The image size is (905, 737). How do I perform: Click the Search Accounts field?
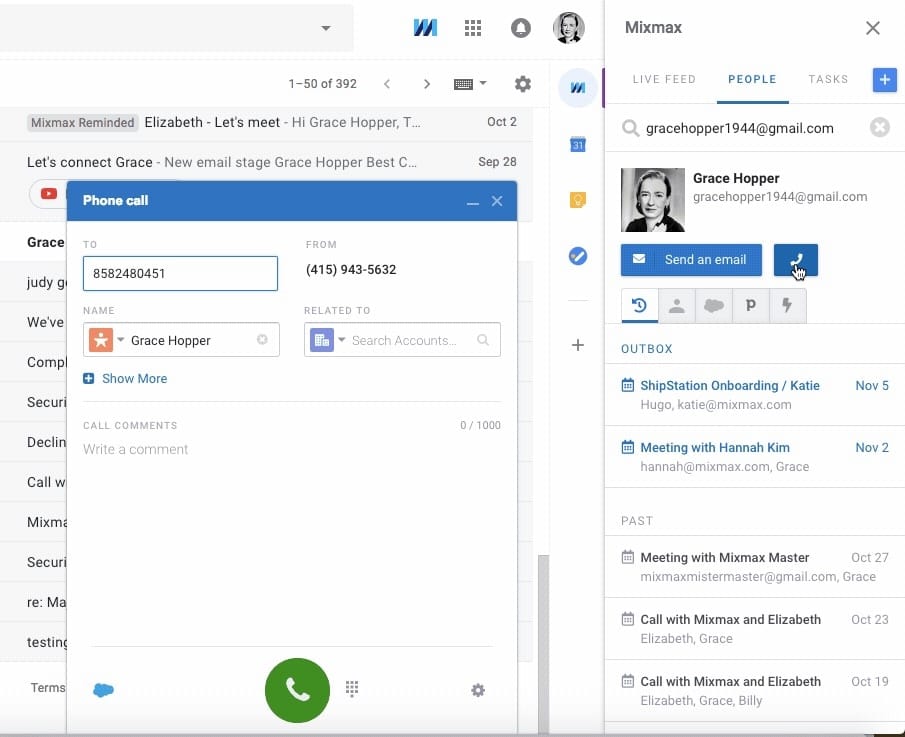click(x=404, y=341)
